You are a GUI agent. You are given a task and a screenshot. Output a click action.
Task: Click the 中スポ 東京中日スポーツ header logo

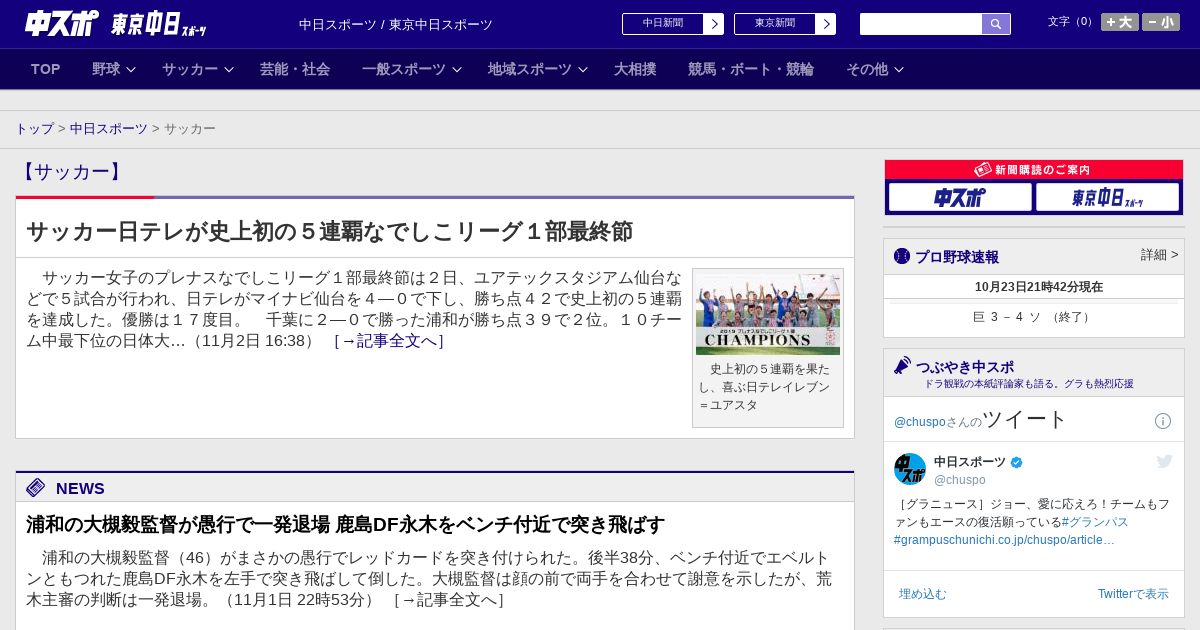click(x=116, y=23)
